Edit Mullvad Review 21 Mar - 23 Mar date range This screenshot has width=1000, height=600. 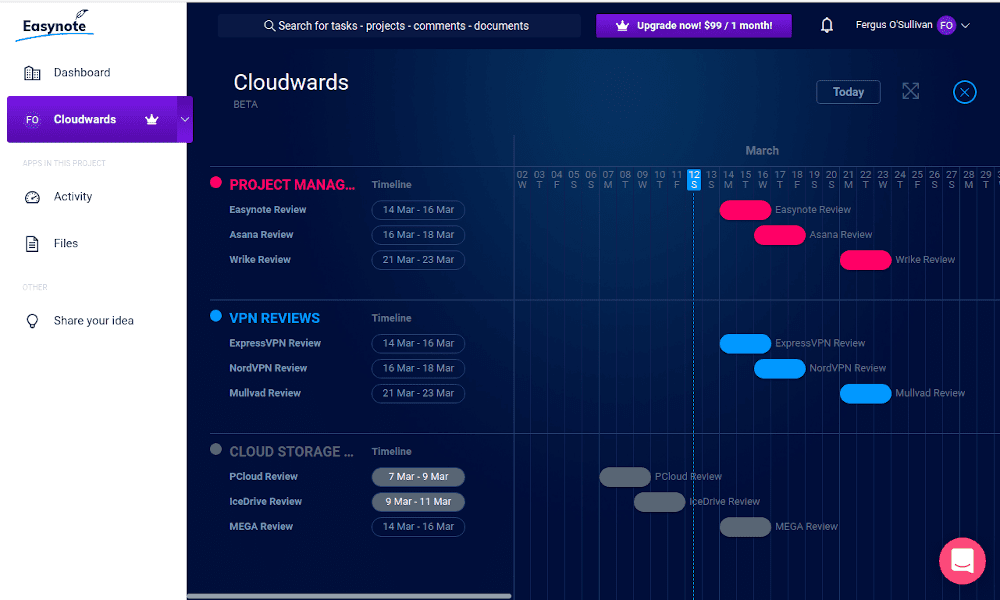418,393
